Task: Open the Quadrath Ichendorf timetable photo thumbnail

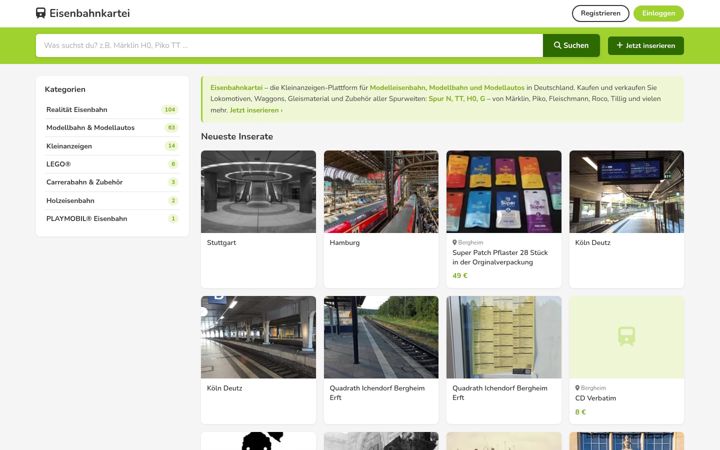Action: pos(504,337)
